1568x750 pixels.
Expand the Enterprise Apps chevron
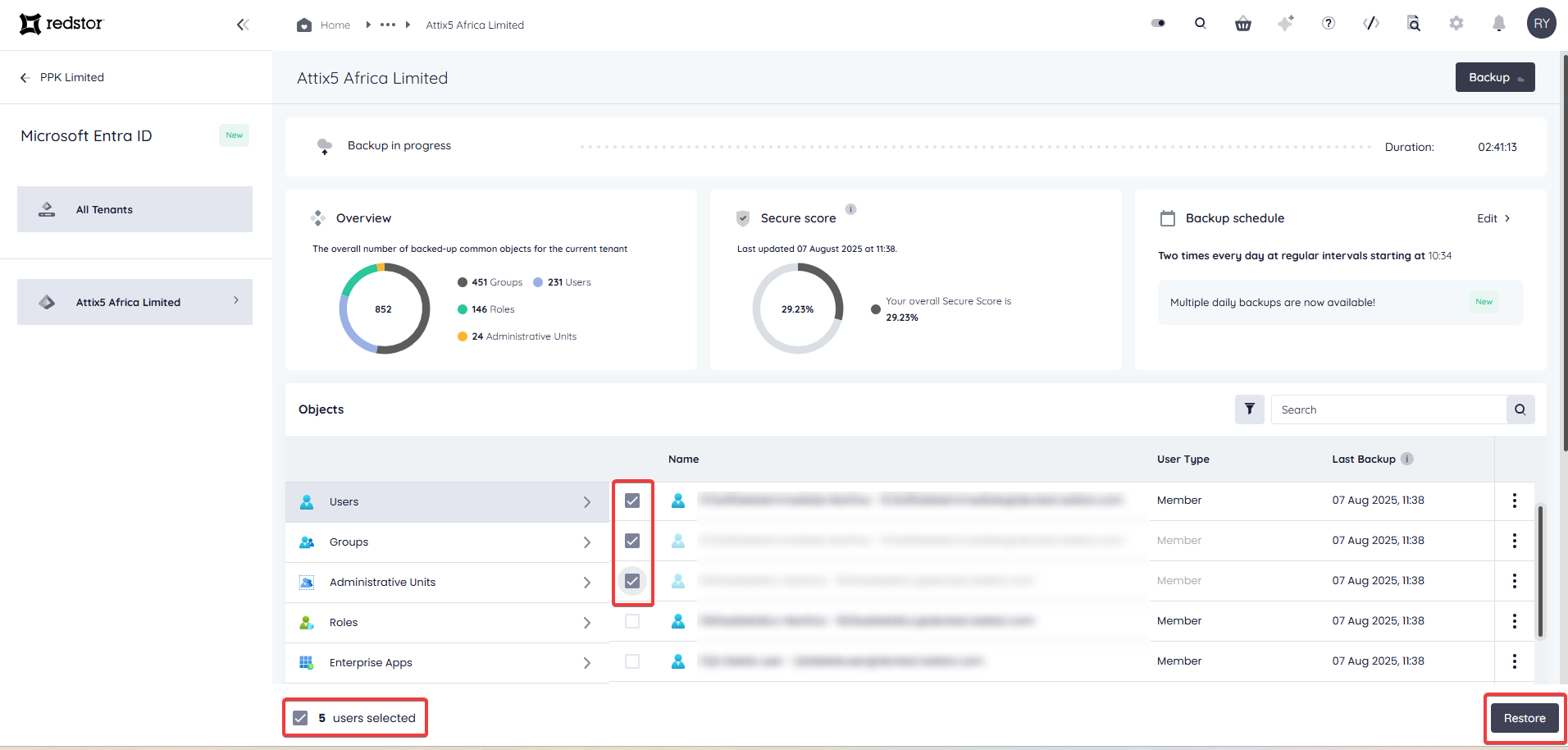[587, 663]
